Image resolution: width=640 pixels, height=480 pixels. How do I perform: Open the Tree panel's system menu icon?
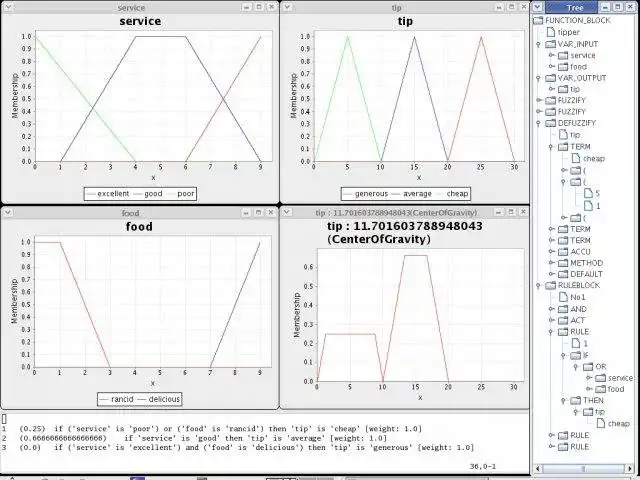coord(538,7)
